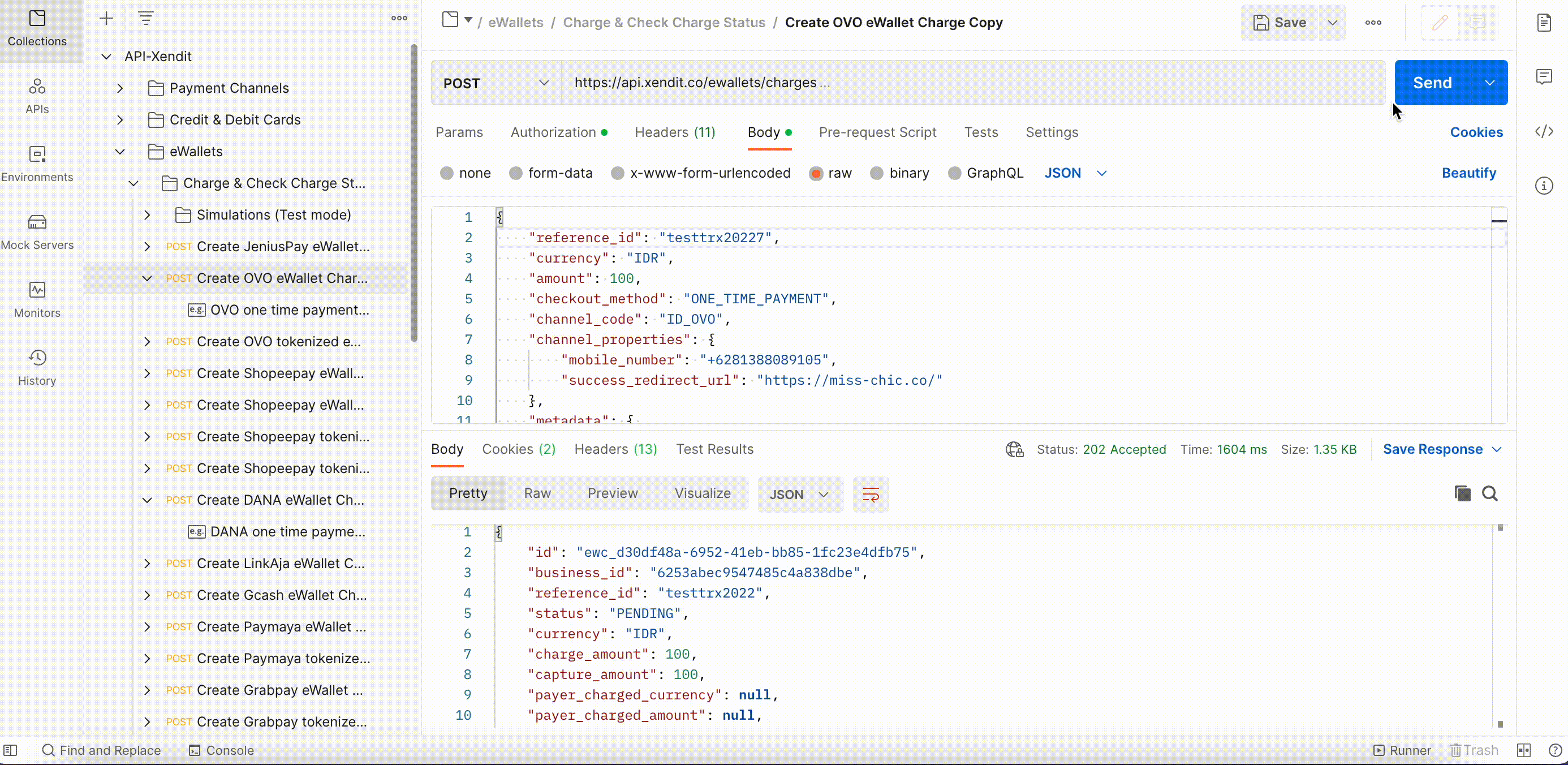Open the History sidebar panel

coord(37,367)
